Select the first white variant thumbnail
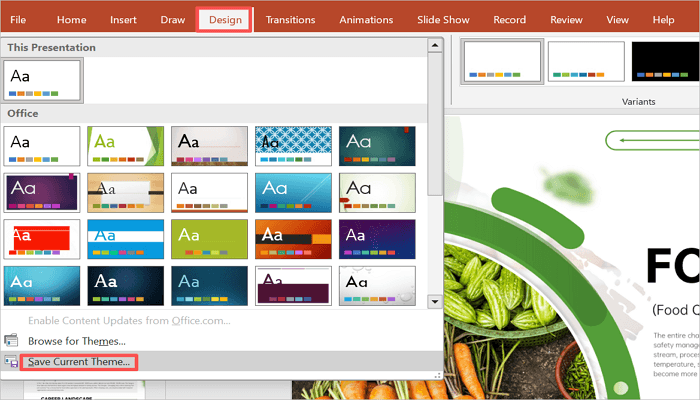Image resolution: width=700 pixels, height=400 pixels. (x=502, y=62)
